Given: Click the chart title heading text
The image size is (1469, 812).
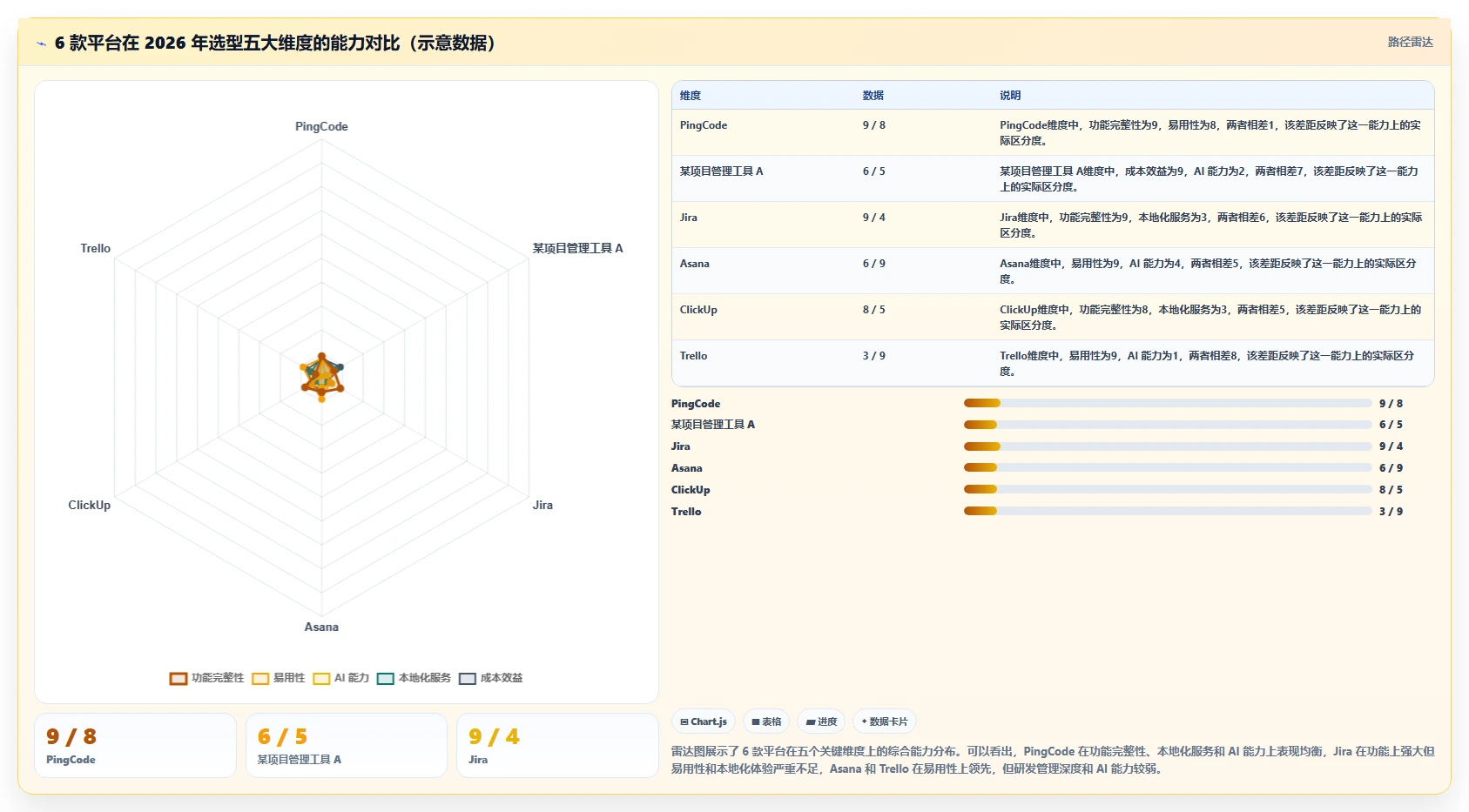Looking at the screenshot, I should pyautogui.click(x=275, y=44).
